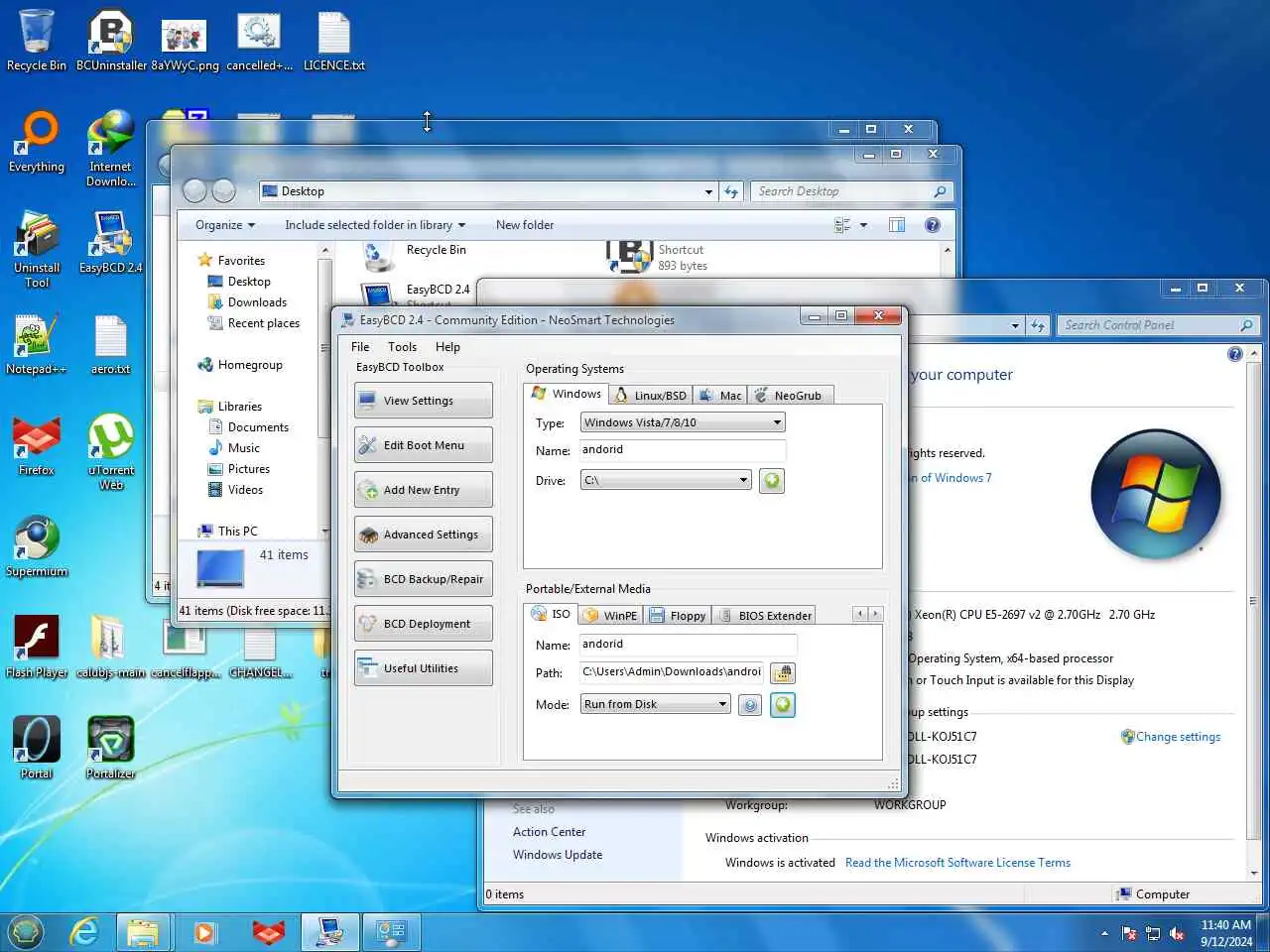Open Include selected folder in library dropdown

tap(375, 225)
